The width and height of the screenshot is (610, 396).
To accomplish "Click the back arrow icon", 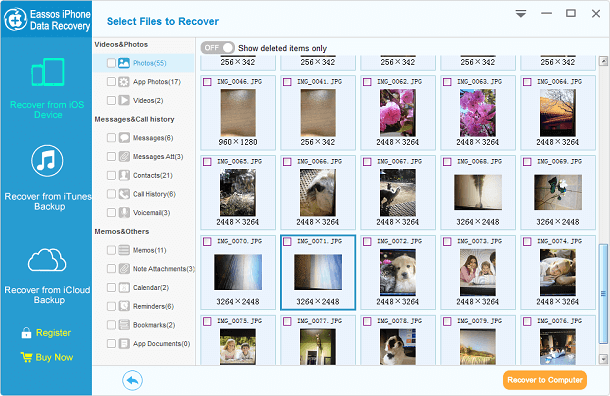I will 132,380.
